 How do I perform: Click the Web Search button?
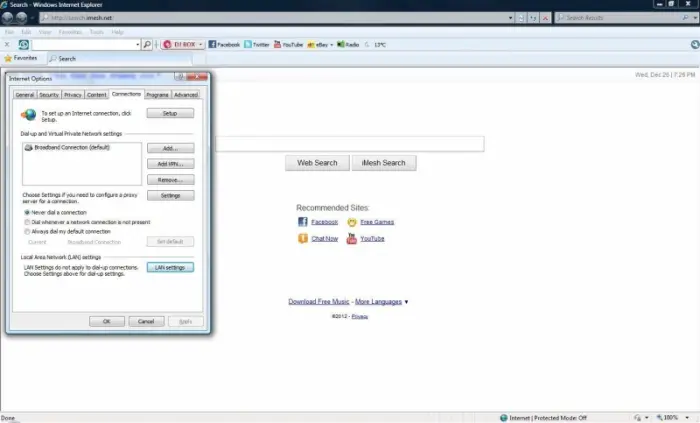click(x=317, y=163)
